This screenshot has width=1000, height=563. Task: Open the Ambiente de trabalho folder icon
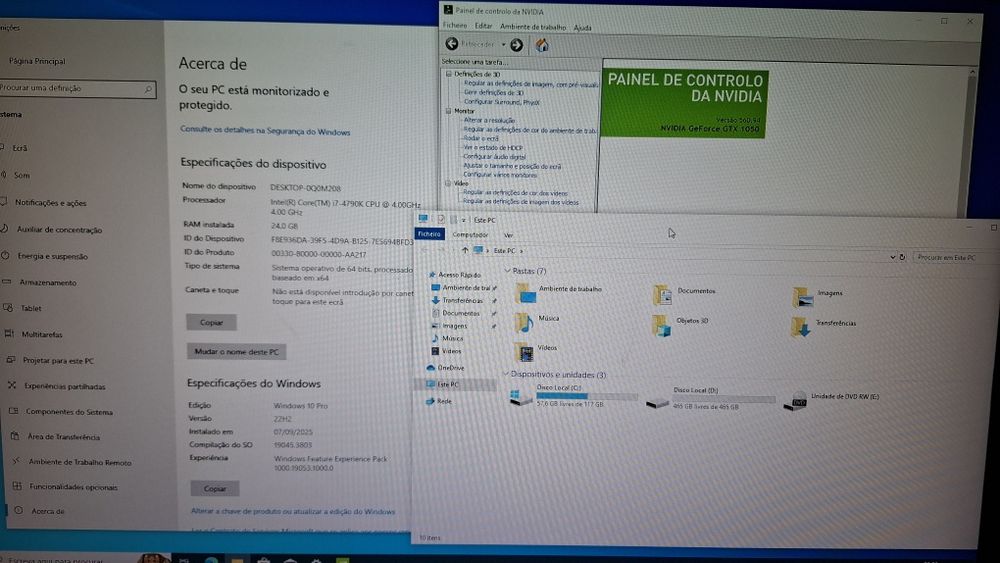coord(526,293)
